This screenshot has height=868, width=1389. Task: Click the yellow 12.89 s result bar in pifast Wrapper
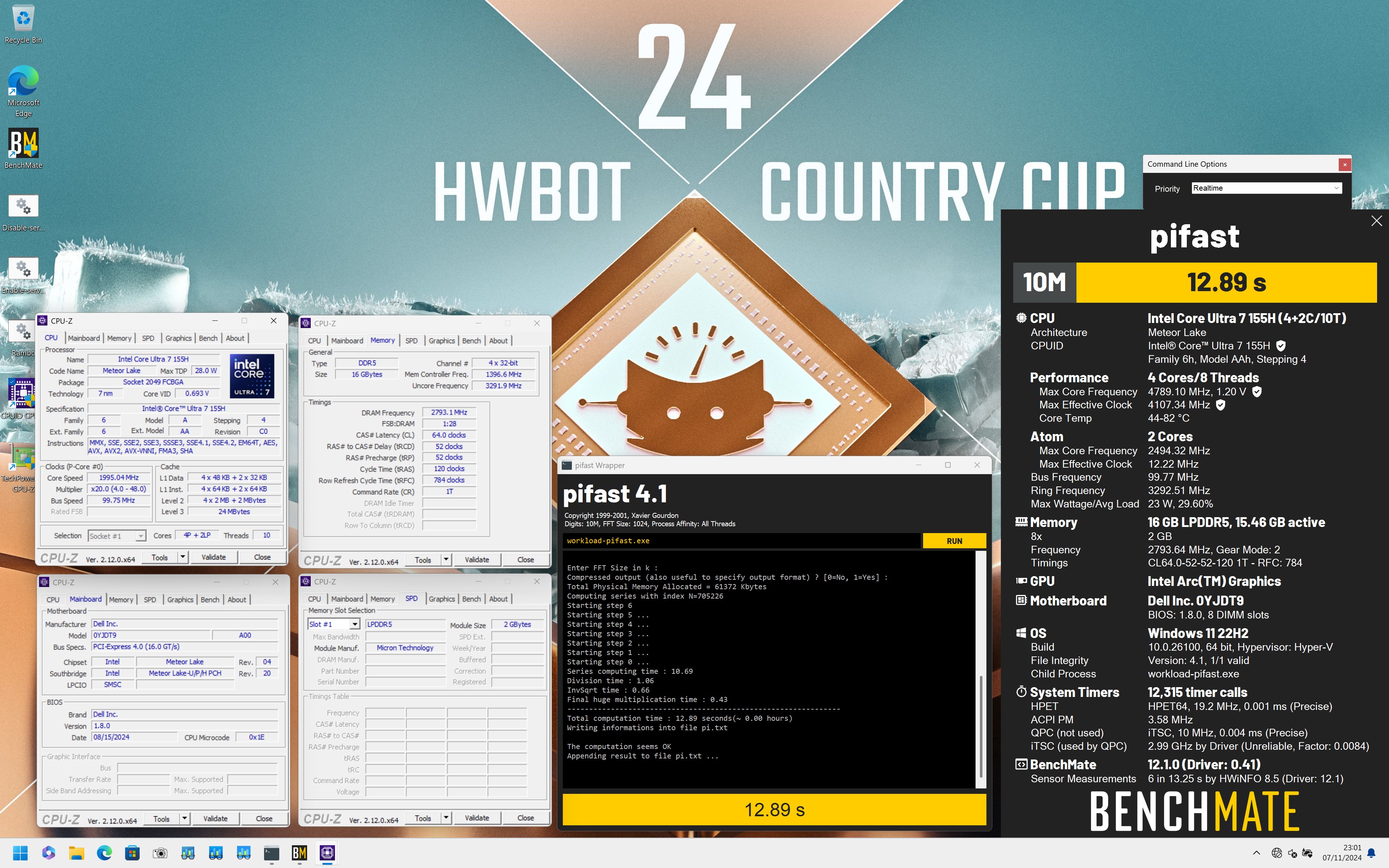click(x=774, y=809)
